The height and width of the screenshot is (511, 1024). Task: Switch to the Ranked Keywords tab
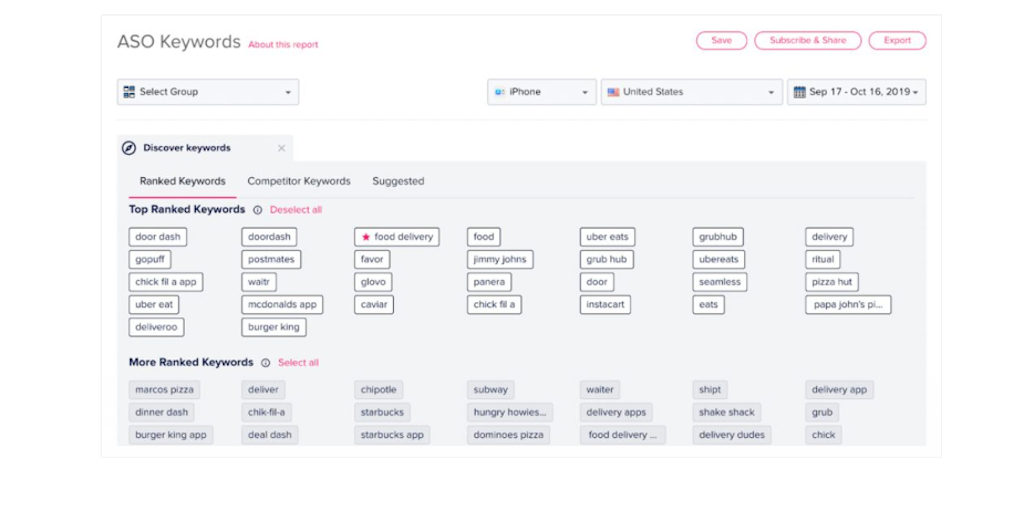(183, 182)
